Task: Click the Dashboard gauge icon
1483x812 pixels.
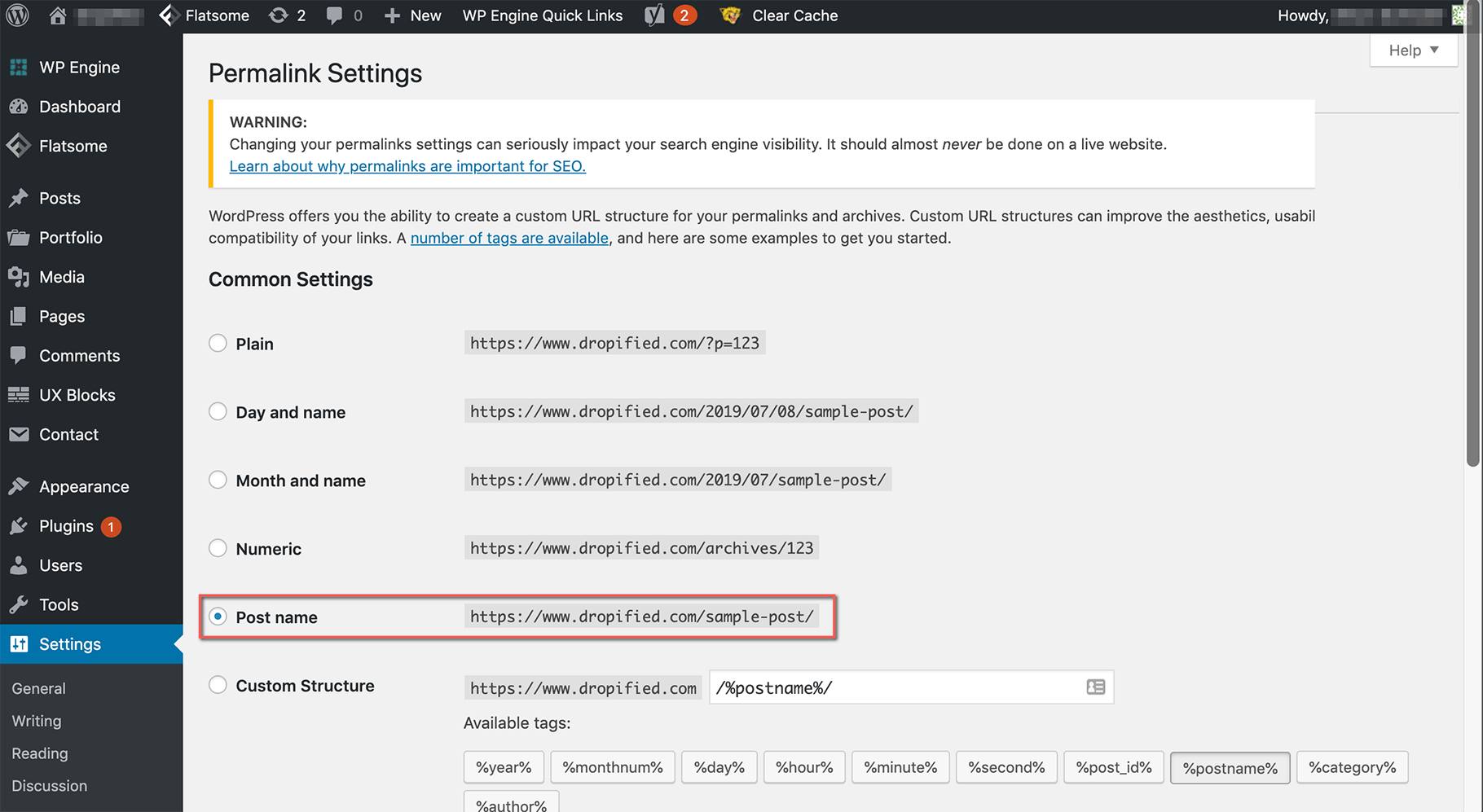Action: [x=19, y=107]
